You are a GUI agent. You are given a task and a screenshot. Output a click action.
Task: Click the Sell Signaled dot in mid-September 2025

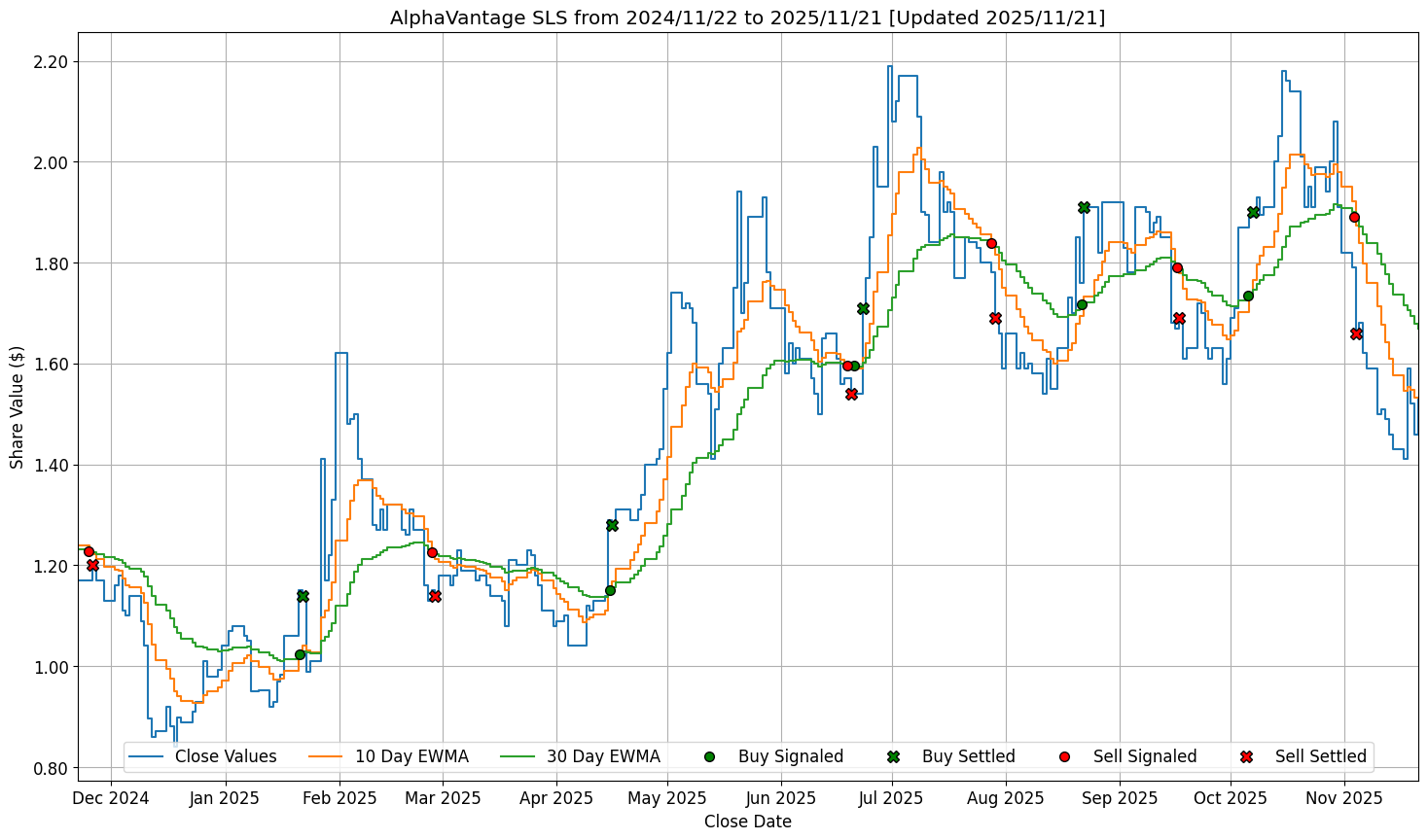tap(1177, 267)
